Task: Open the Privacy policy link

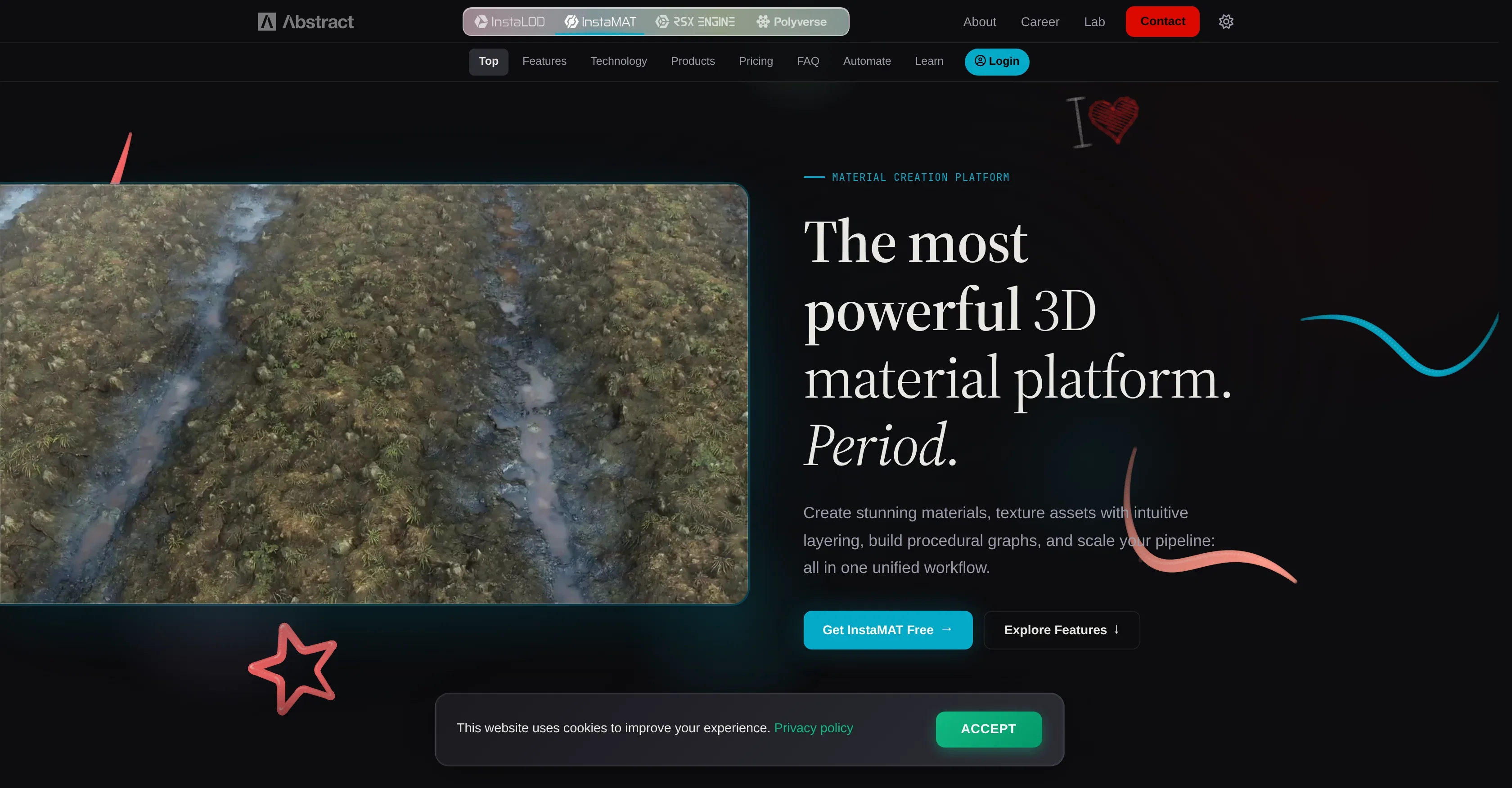Action: point(813,728)
